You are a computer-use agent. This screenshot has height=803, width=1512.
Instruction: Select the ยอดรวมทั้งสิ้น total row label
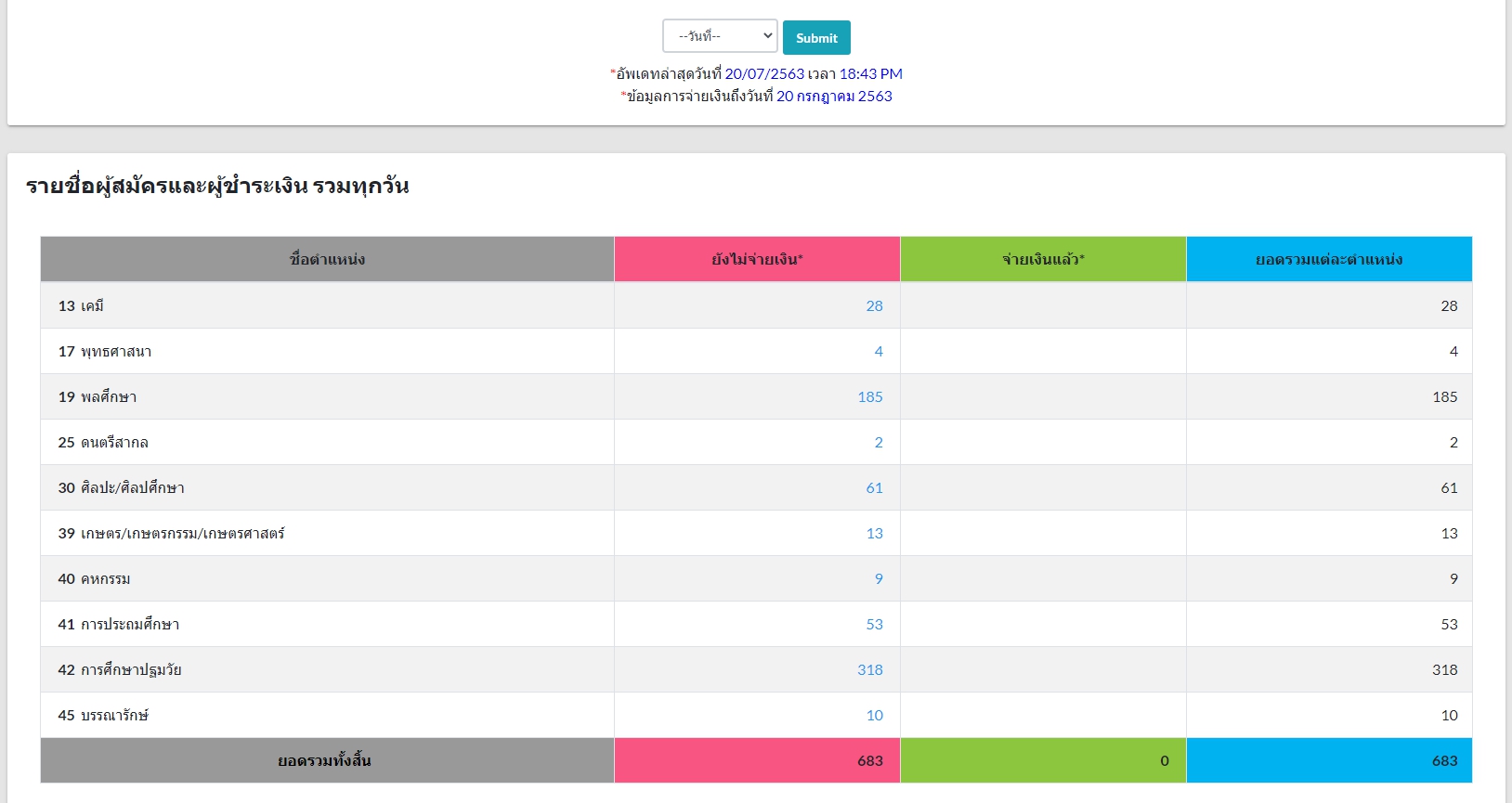(x=324, y=760)
